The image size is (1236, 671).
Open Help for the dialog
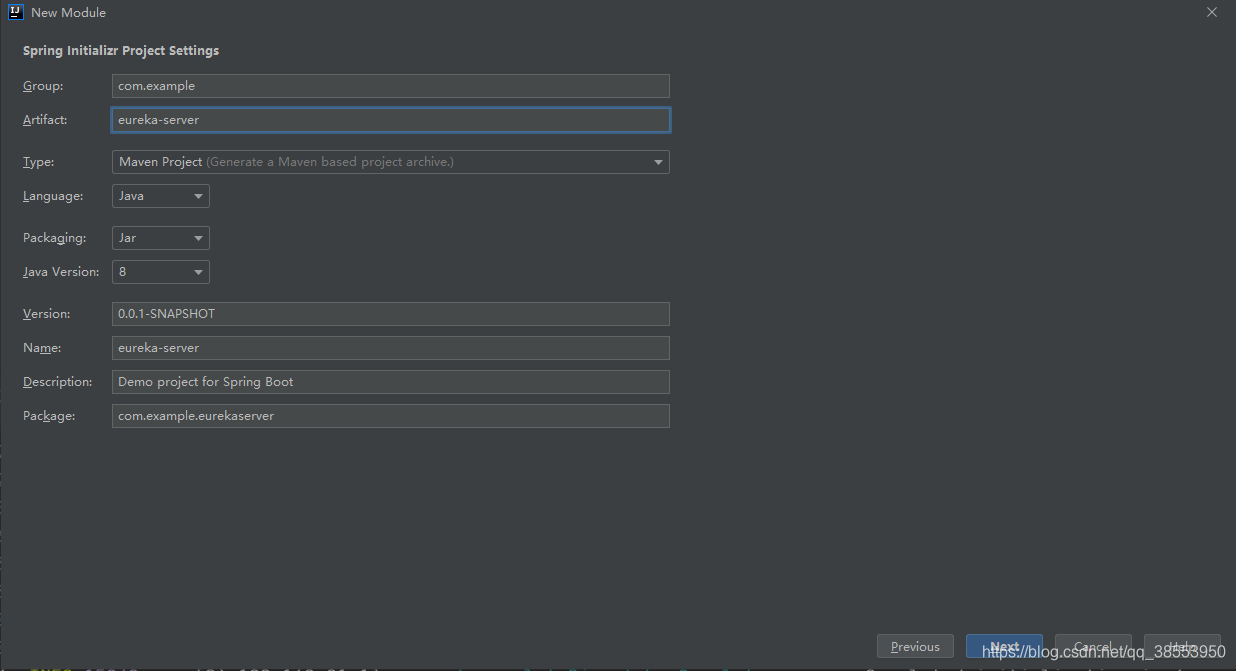(x=1182, y=646)
